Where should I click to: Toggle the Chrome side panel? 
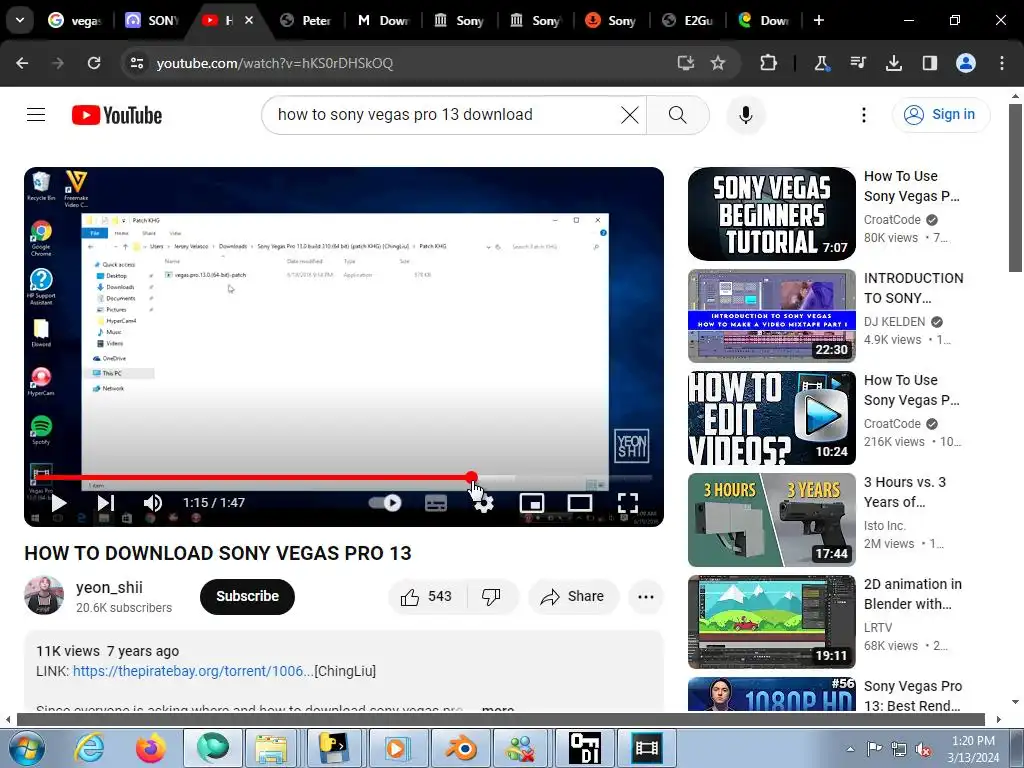(x=929, y=63)
